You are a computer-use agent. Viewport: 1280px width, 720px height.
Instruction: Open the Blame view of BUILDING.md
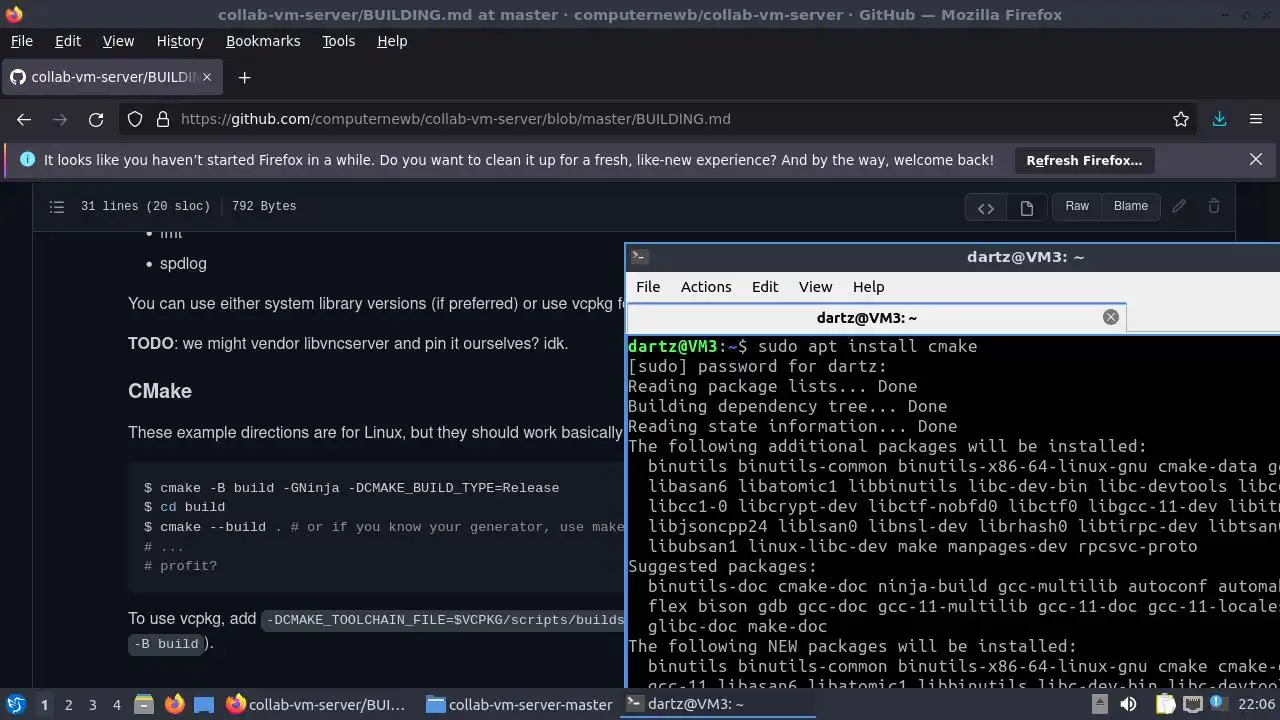tap(1131, 206)
